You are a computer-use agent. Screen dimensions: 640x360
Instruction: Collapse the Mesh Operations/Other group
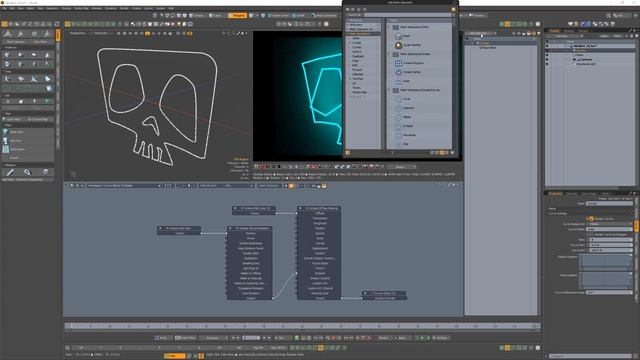tap(389, 27)
